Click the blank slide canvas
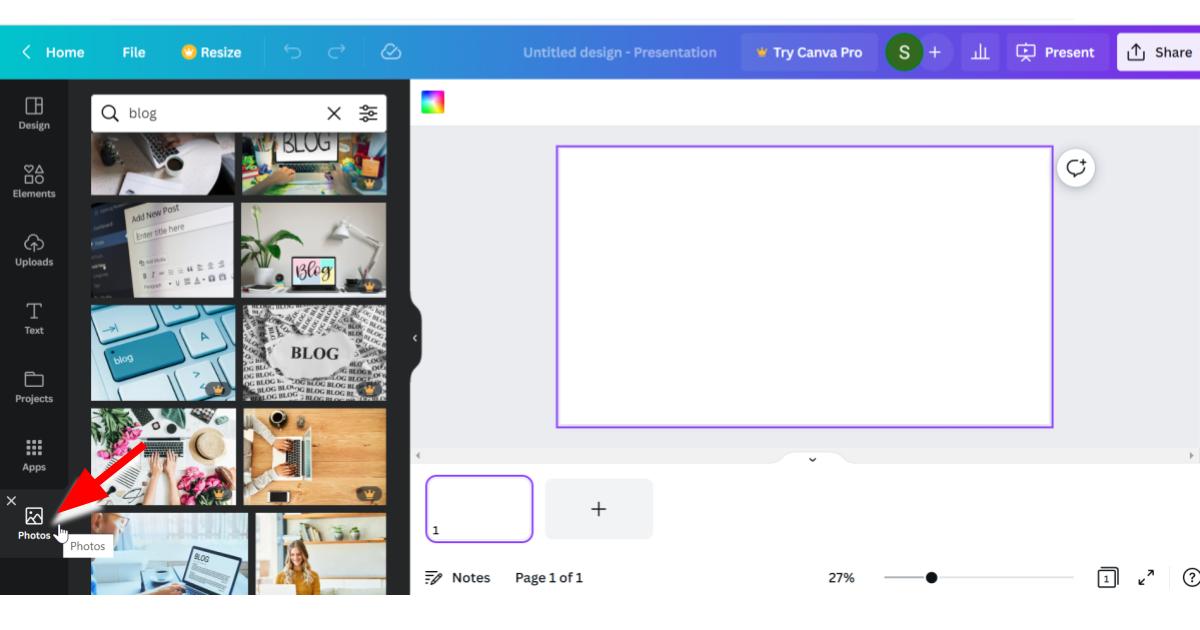 [804, 287]
